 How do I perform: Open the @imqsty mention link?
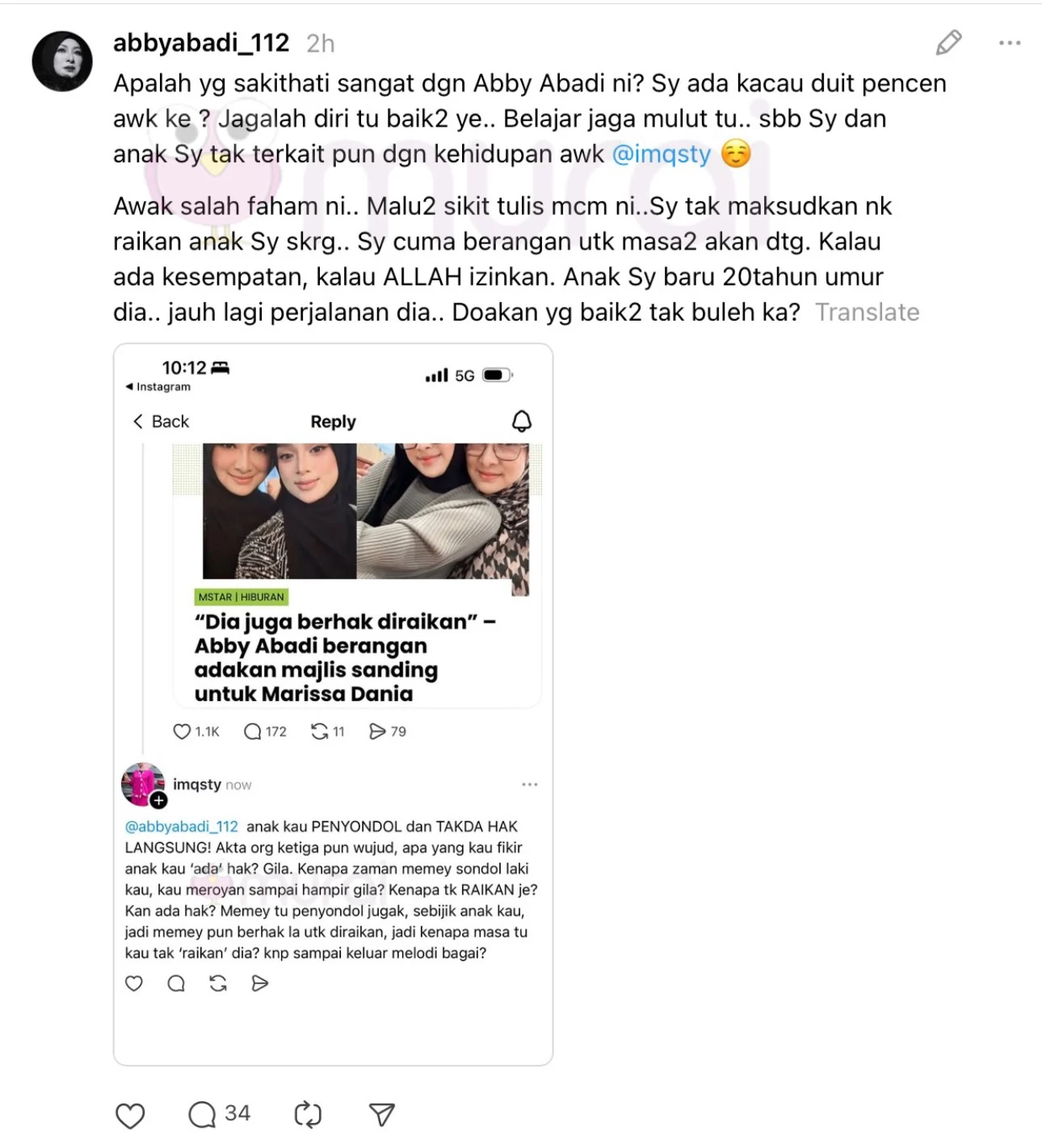tap(662, 153)
